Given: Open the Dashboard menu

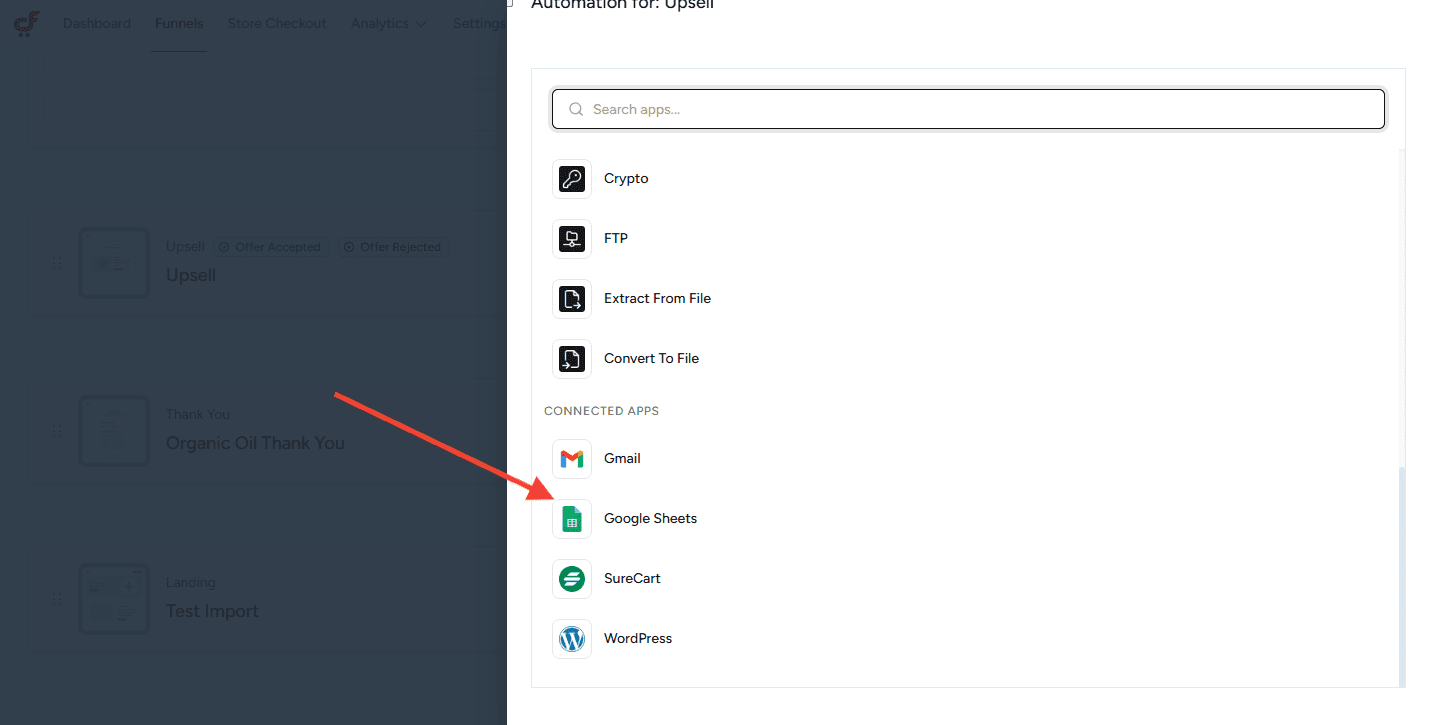Looking at the screenshot, I should tap(97, 23).
